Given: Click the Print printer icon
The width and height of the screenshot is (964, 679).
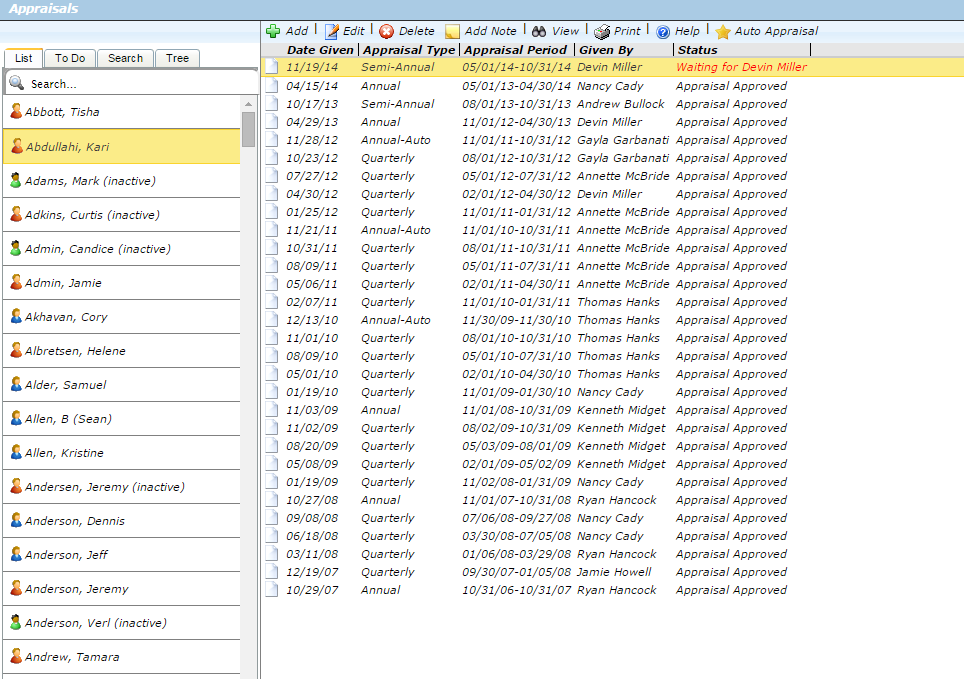Looking at the screenshot, I should (x=602, y=31).
